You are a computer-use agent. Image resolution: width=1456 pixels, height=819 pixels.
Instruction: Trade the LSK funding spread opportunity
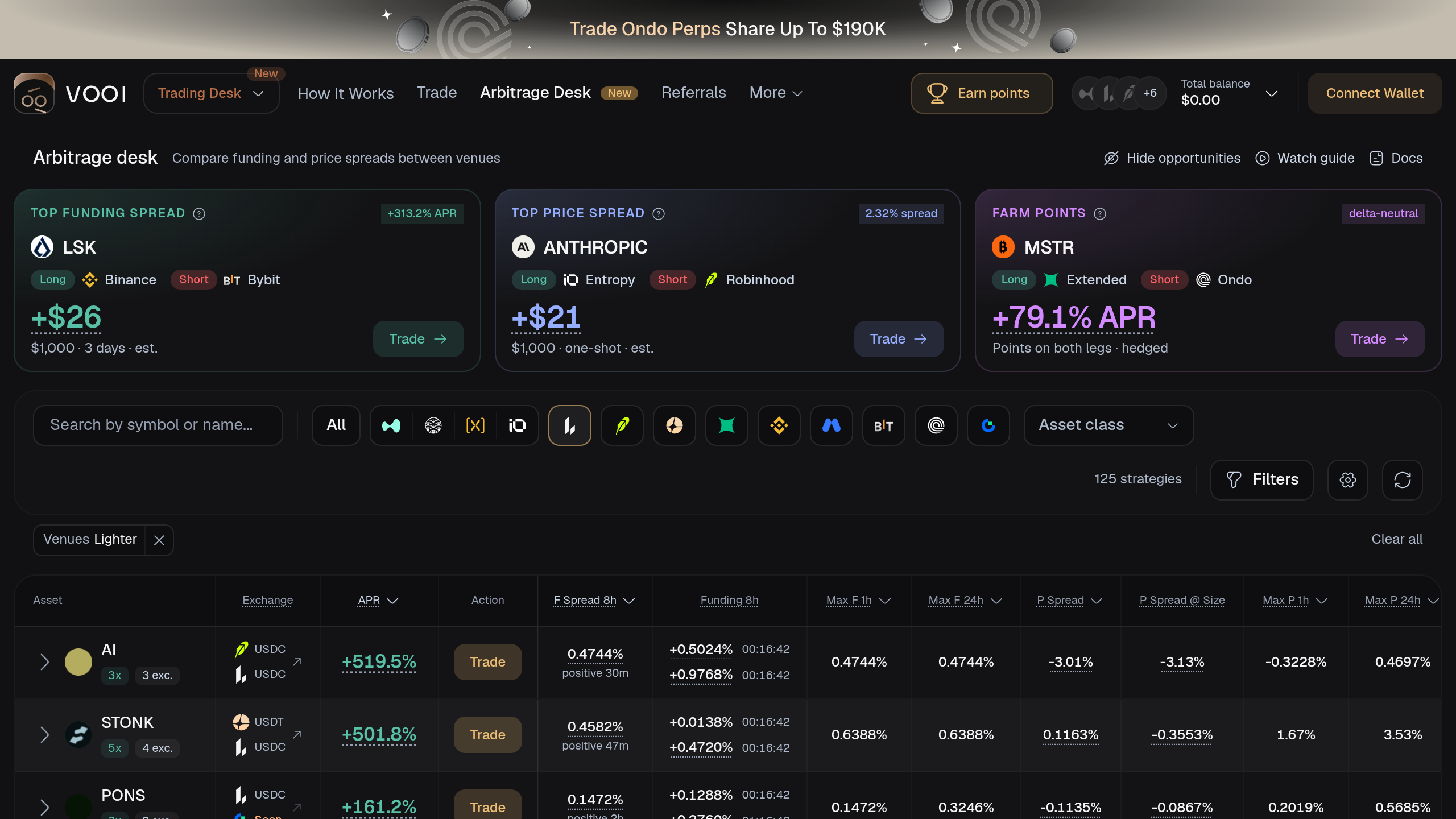coord(419,339)
